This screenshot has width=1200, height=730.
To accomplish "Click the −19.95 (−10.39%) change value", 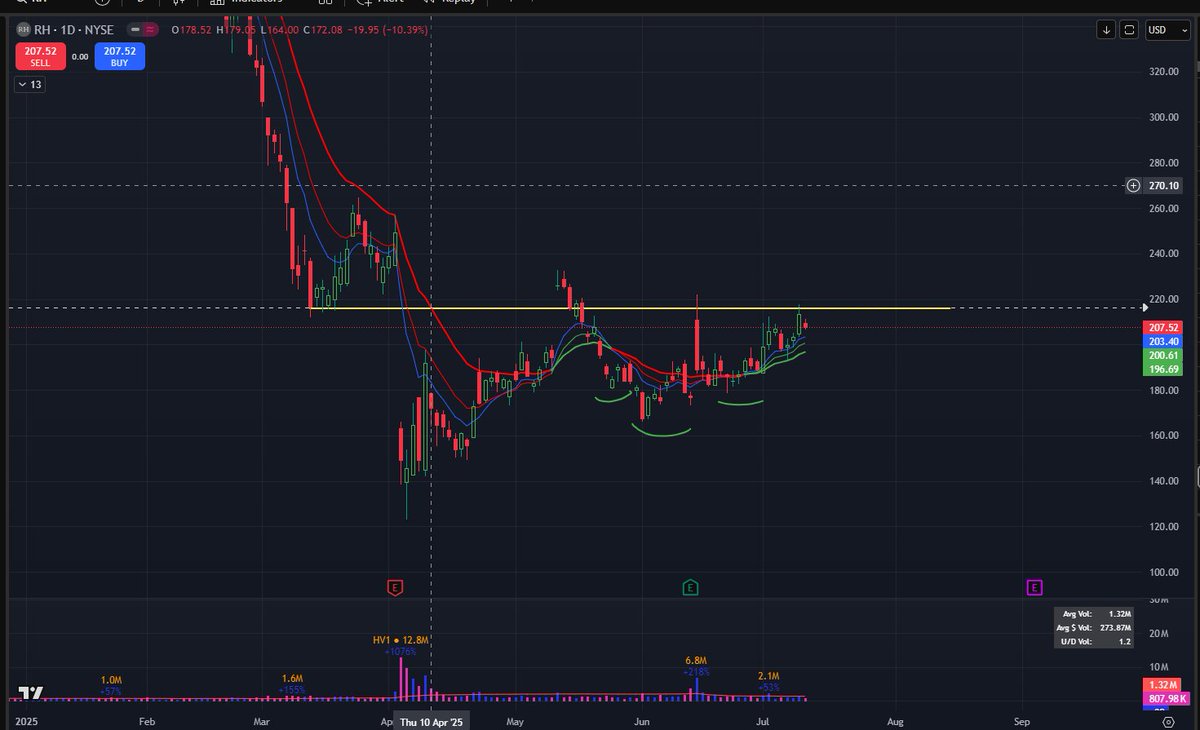I will pos(389,30).
